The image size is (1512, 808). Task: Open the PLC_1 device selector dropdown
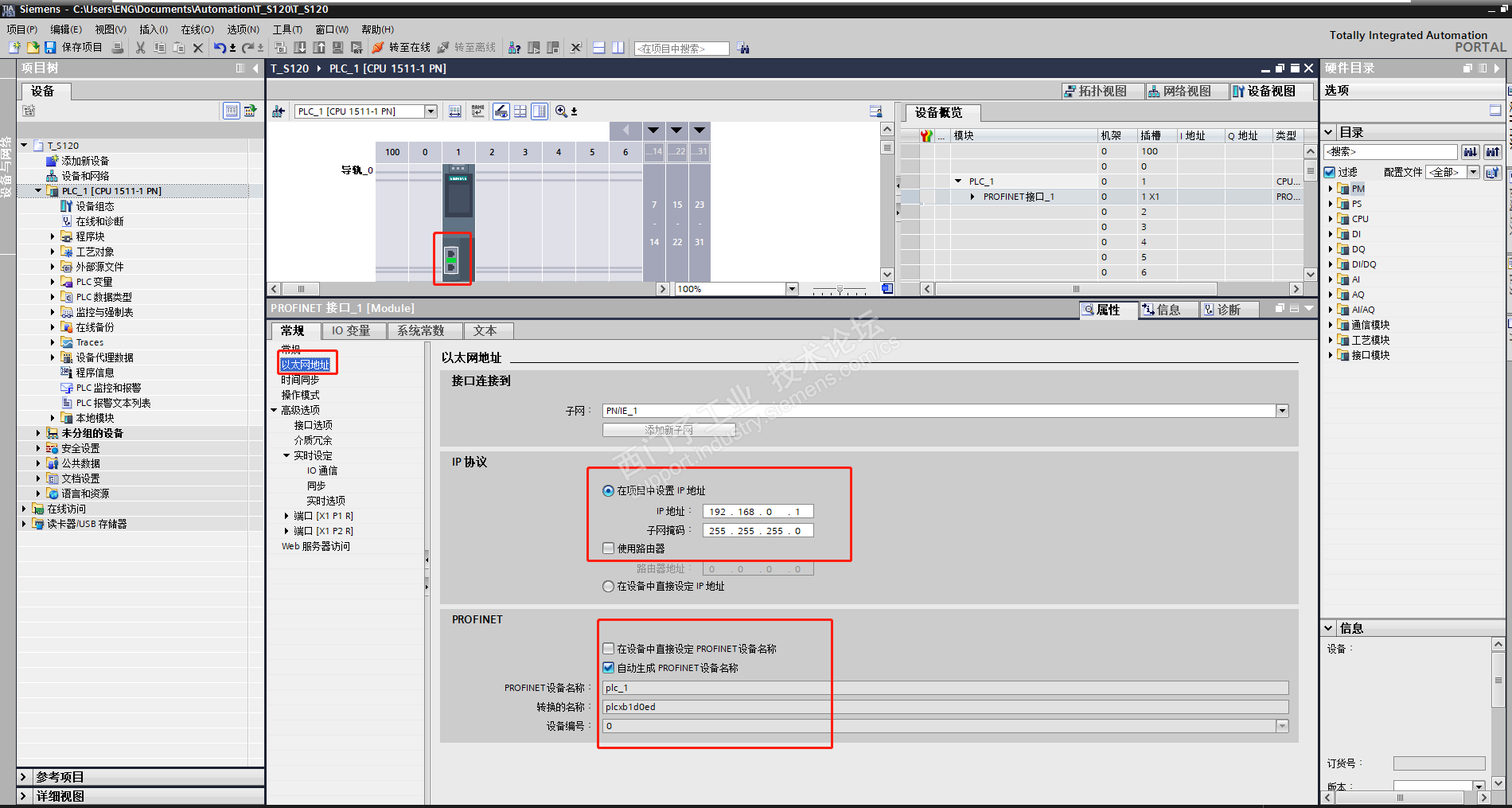(x=431, y=111)
